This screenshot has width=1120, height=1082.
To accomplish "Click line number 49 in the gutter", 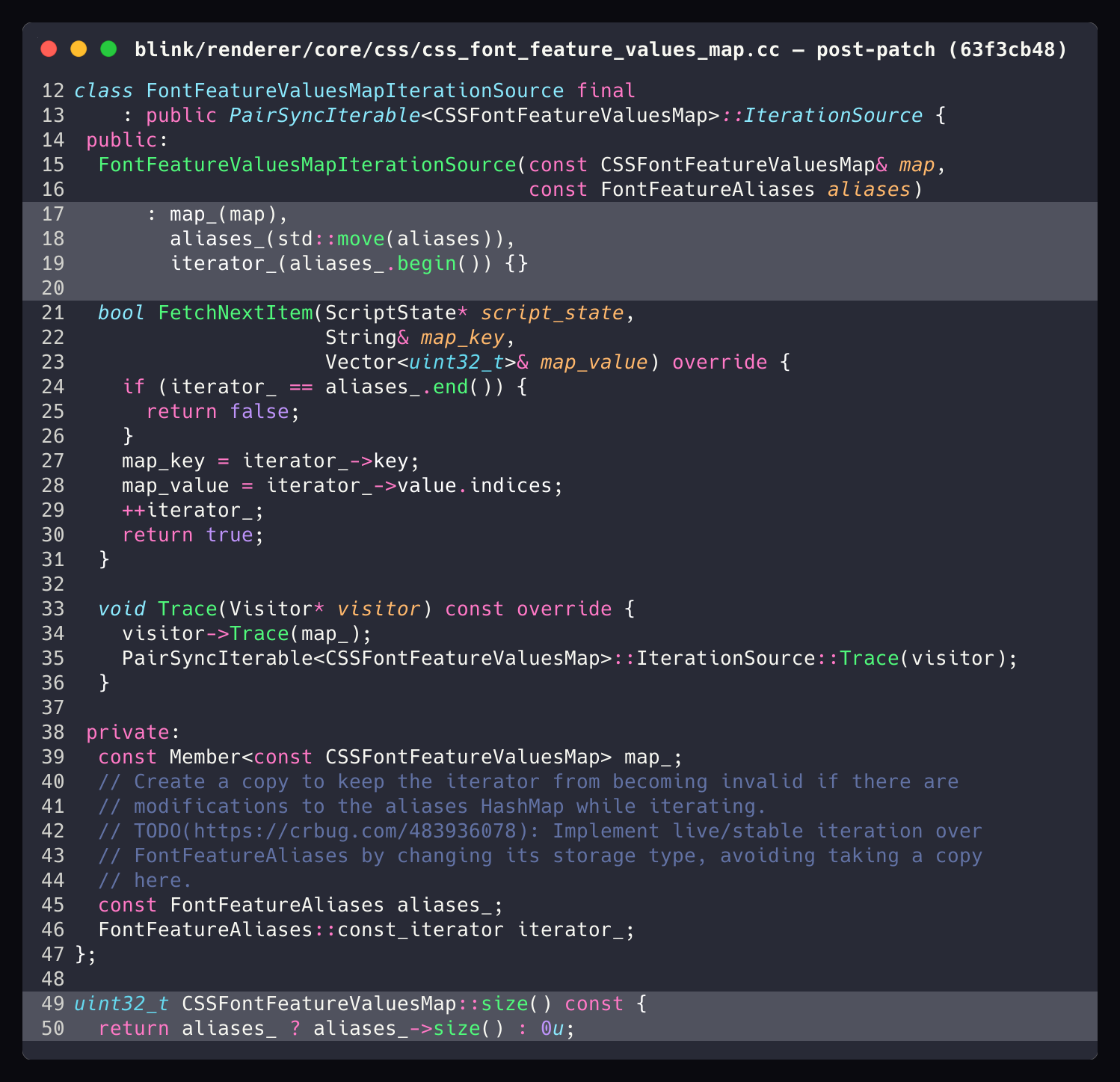I will pyautogui.click(x=52, y=1003).
